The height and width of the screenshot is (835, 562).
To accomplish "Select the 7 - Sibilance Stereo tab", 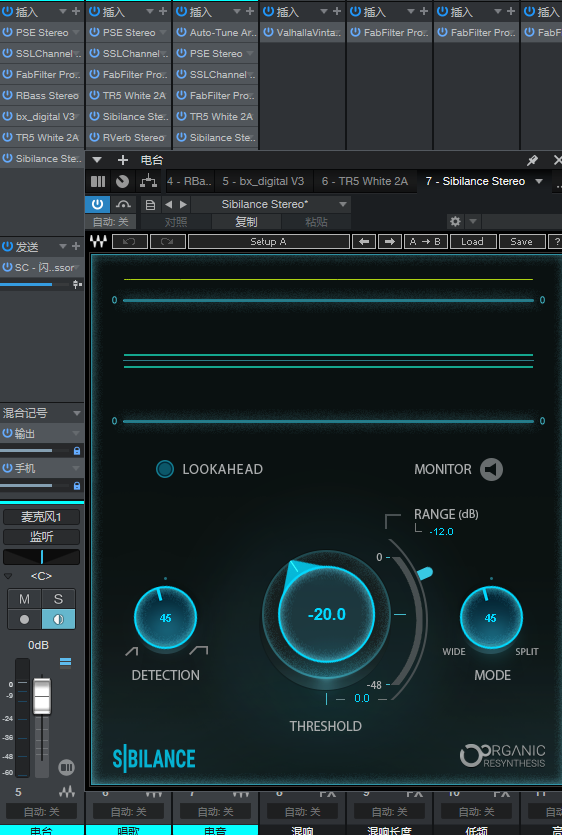I will click(x=475, y=182).
